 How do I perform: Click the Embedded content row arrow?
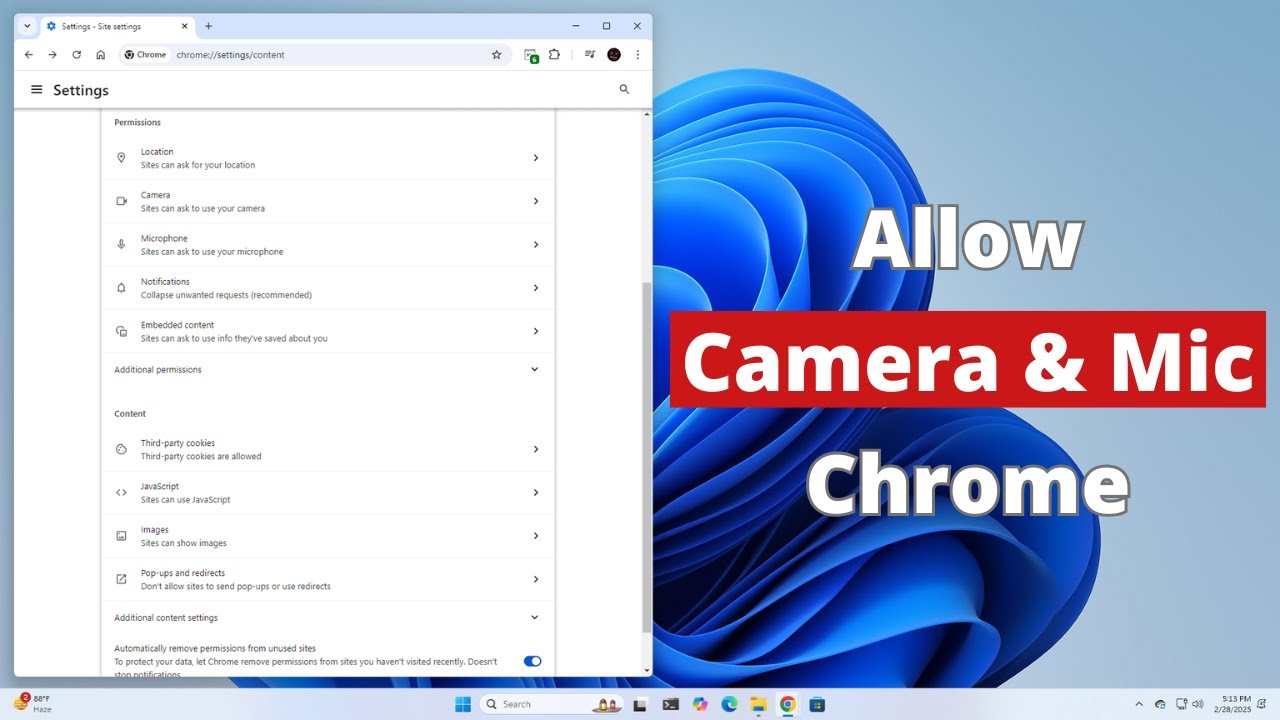pos(535,331)
